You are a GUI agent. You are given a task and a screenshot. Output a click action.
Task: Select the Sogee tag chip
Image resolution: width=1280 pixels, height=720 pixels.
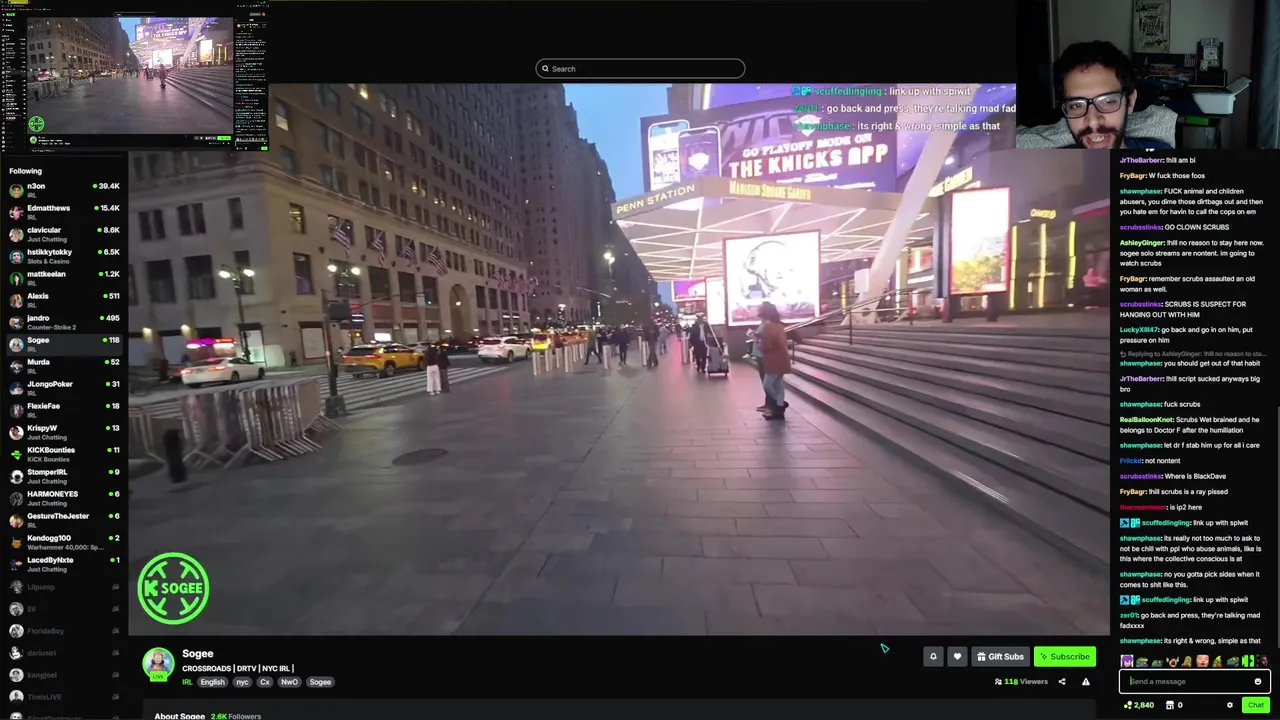[x=320, y=682]
